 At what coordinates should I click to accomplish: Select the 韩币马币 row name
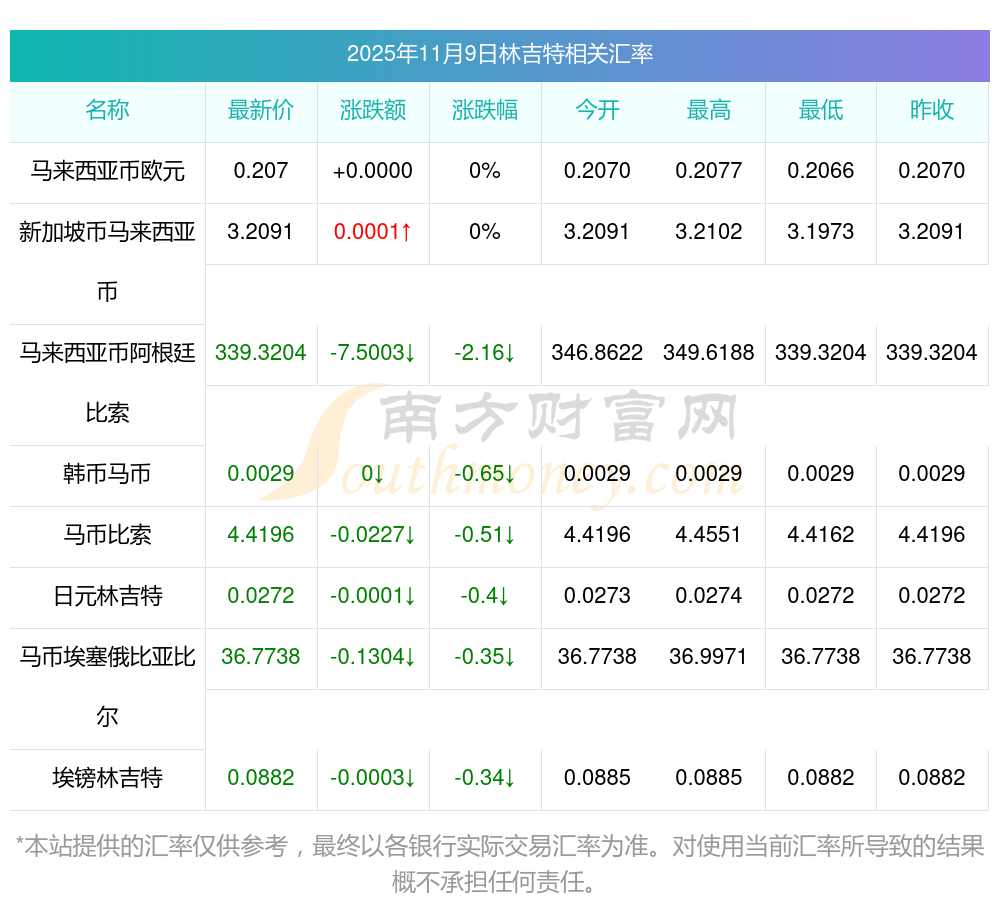coord(107,474)
